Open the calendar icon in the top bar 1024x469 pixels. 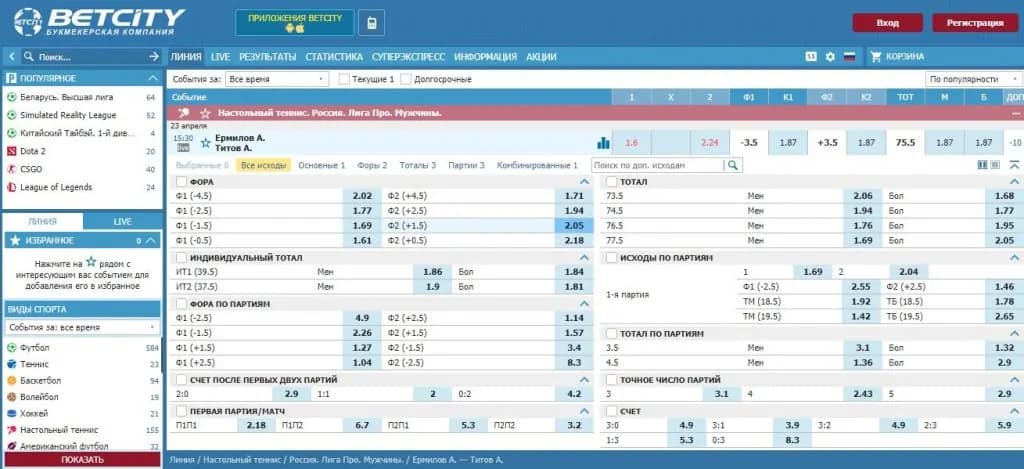pos(811,57)
